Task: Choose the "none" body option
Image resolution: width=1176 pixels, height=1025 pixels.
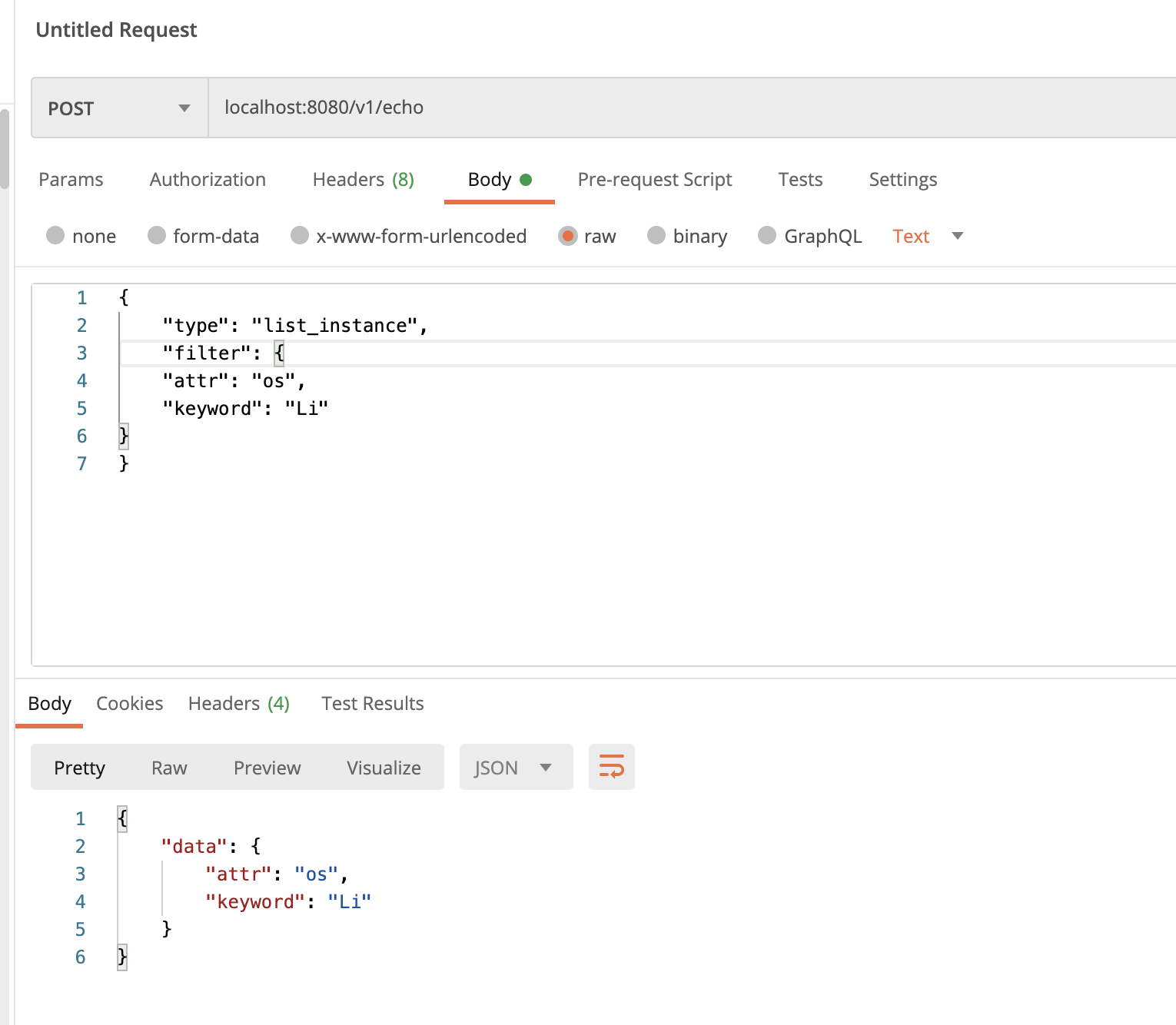Action: click(x=81, y=236)
